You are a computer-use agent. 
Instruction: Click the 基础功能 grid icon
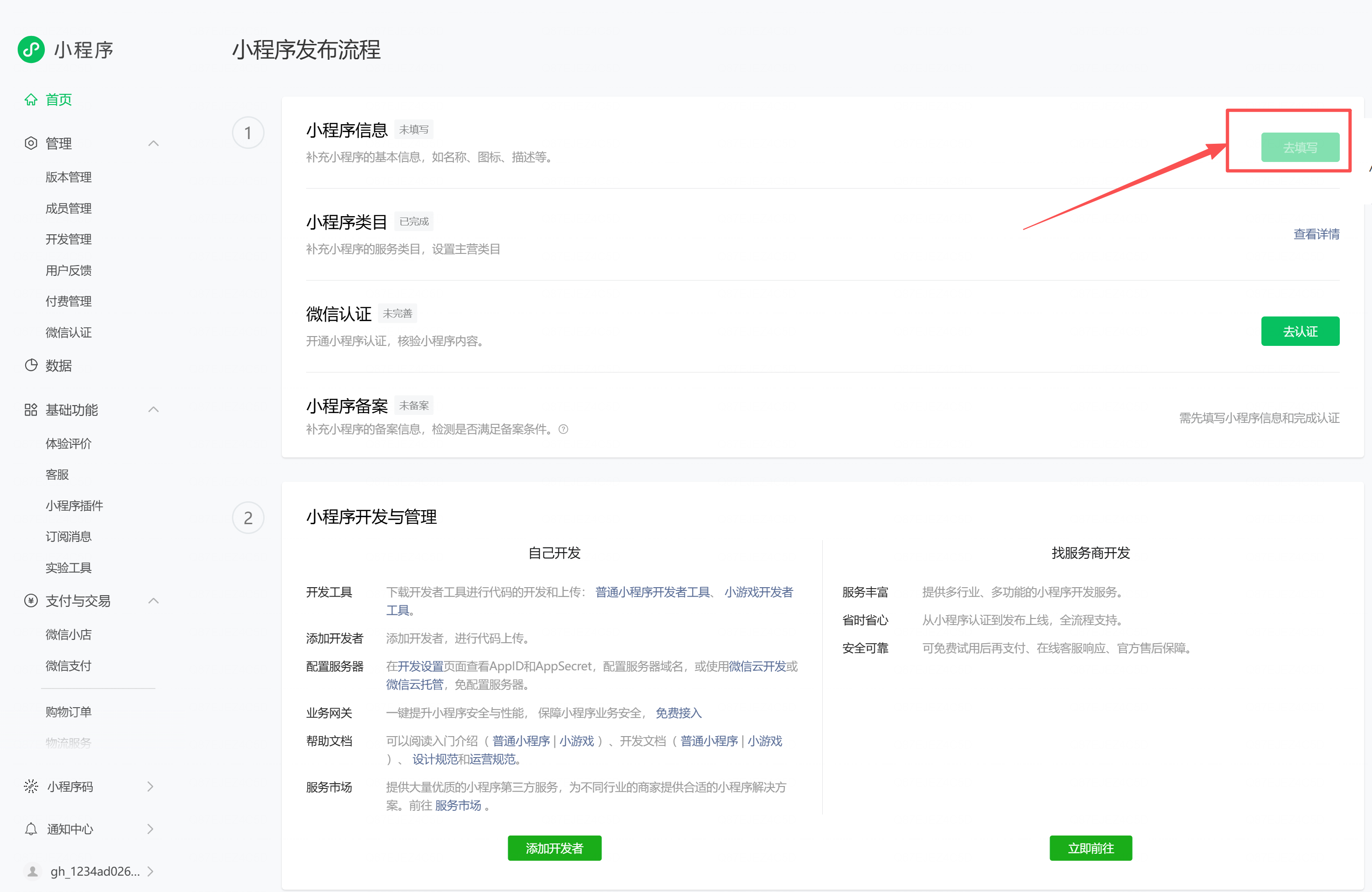coord(31,410)
